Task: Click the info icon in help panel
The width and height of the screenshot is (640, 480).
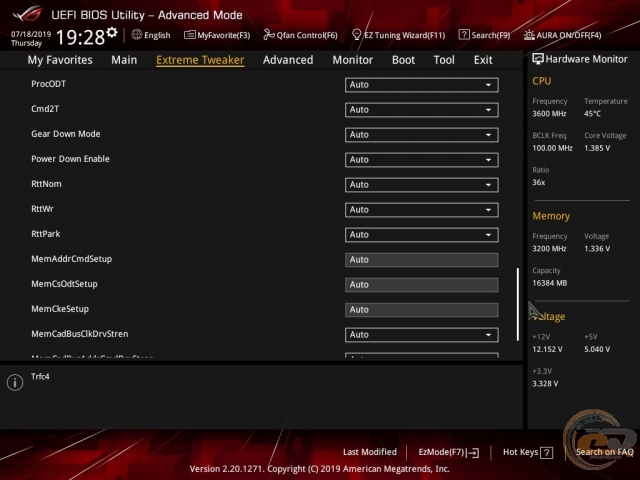Action: [15, 382]
